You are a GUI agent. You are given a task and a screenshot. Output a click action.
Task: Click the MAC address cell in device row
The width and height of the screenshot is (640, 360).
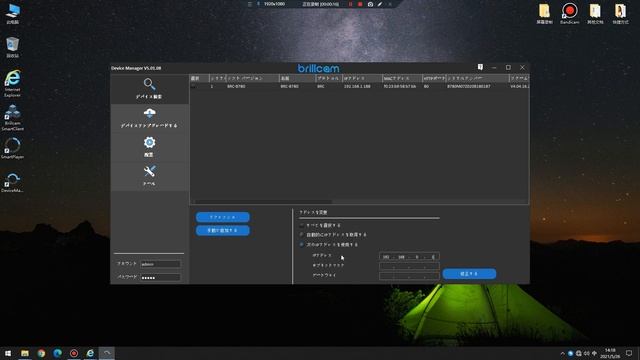(400, 87)
